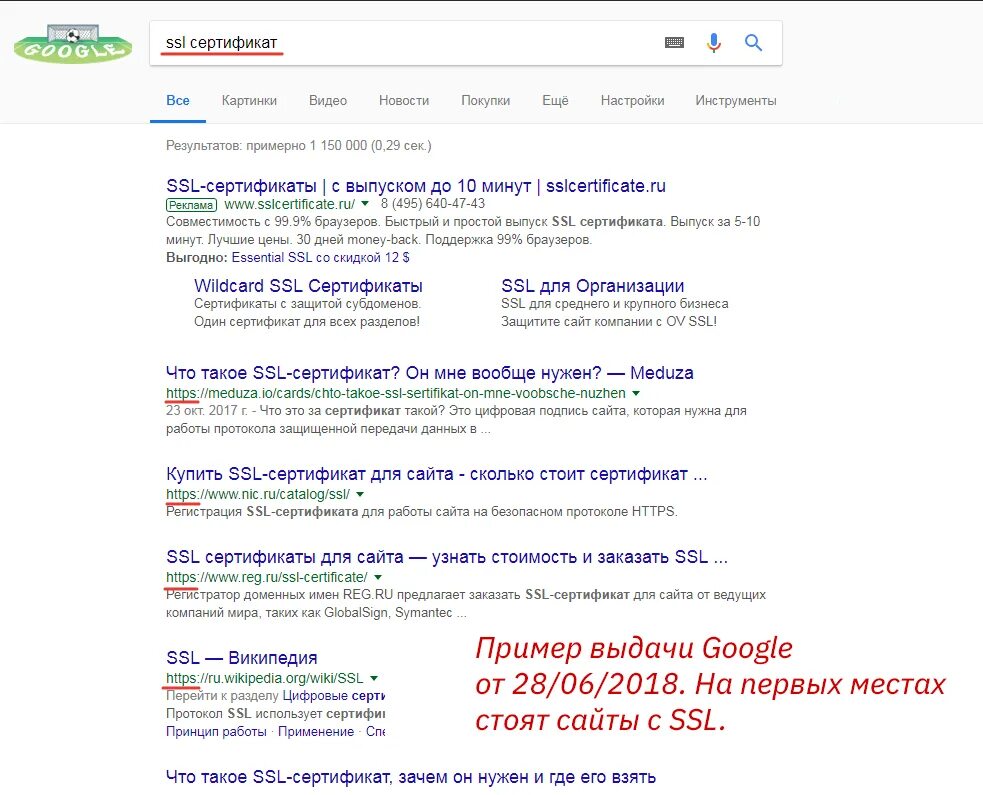Open the on-screen keyboard icon
Image resolution: width=983 pixels, height=795 pixels.
tap(674, 43)
